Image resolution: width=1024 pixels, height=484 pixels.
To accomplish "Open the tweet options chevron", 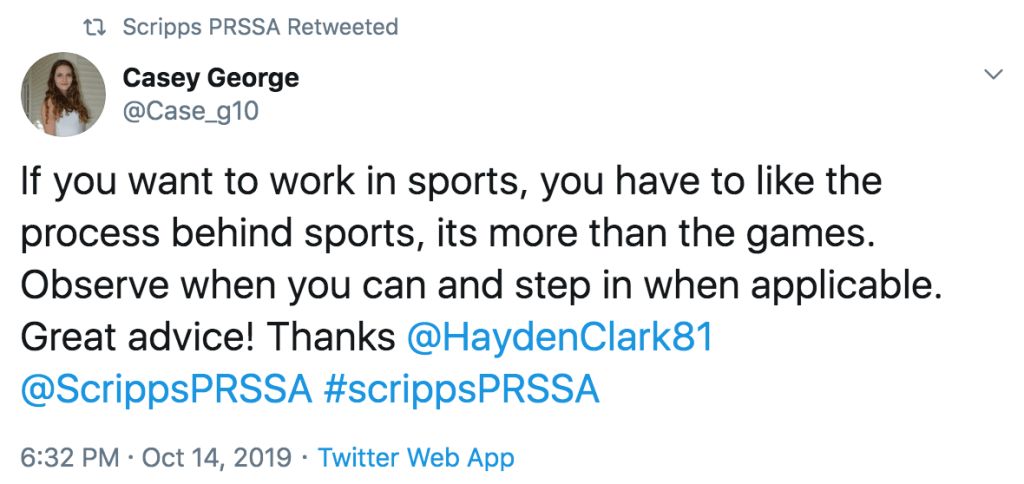I will click(x=993, y=75).
